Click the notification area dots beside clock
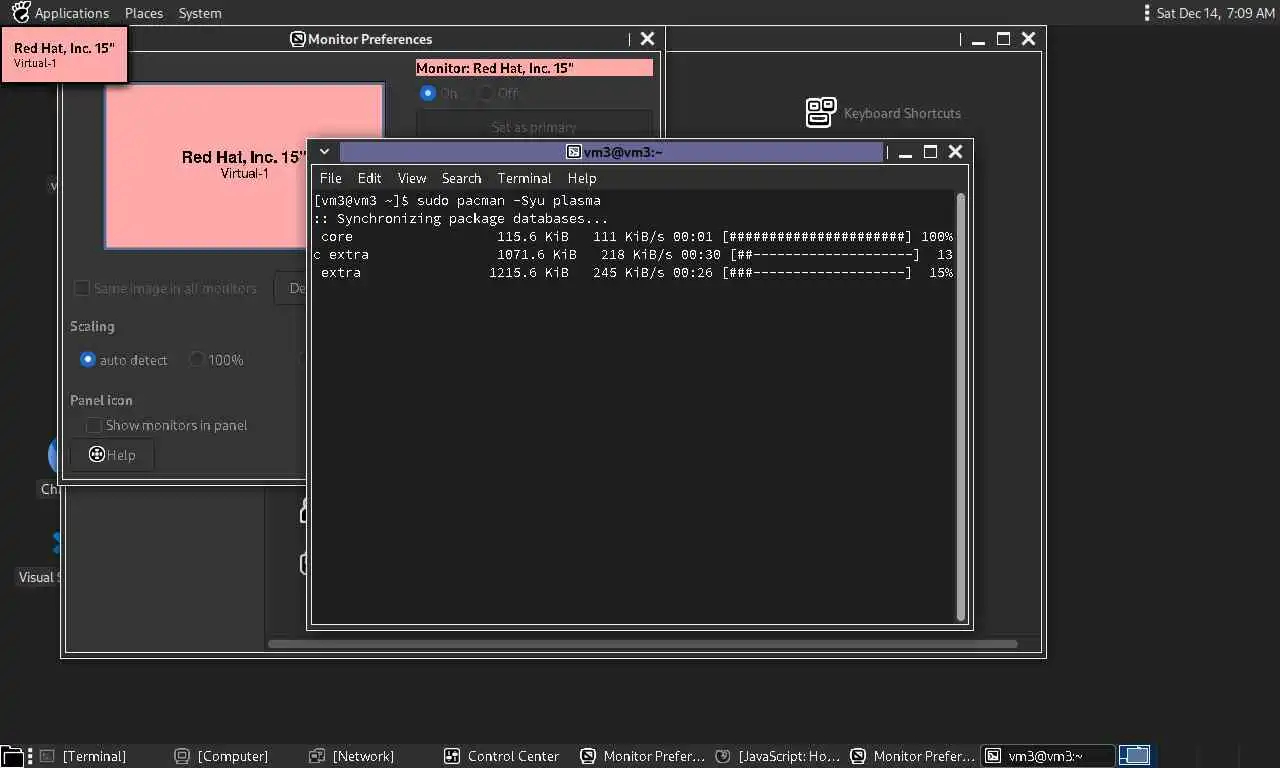This screenshot has height=768, width=1280. 1147,13
